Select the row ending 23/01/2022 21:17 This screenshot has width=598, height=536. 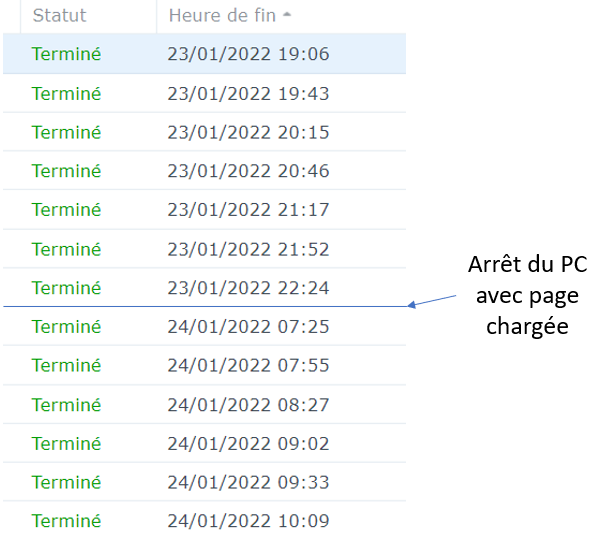pos(204,209)
